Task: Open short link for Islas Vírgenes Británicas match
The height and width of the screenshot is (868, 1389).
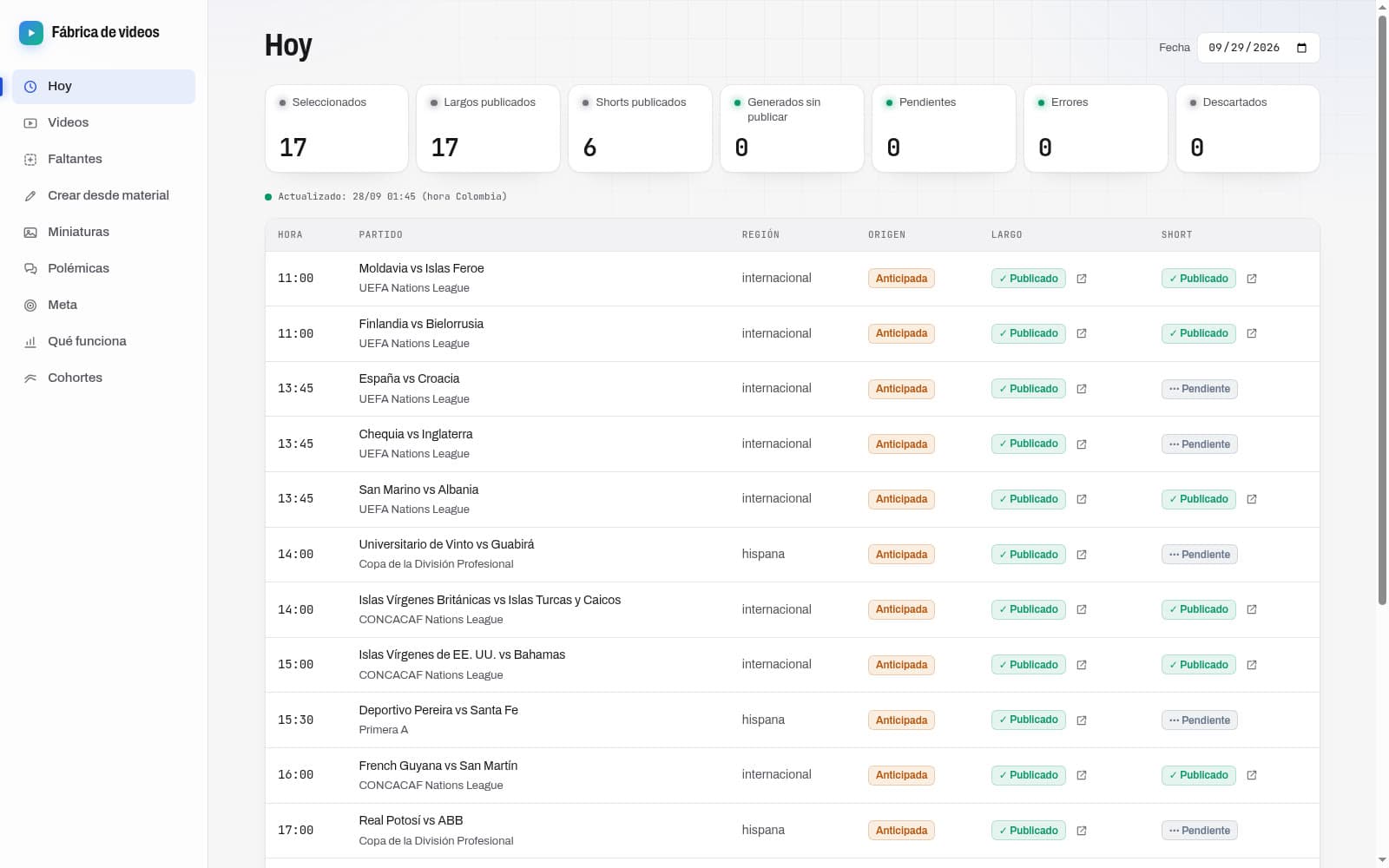Action: pyautogui.click(x=1252, y=609)
